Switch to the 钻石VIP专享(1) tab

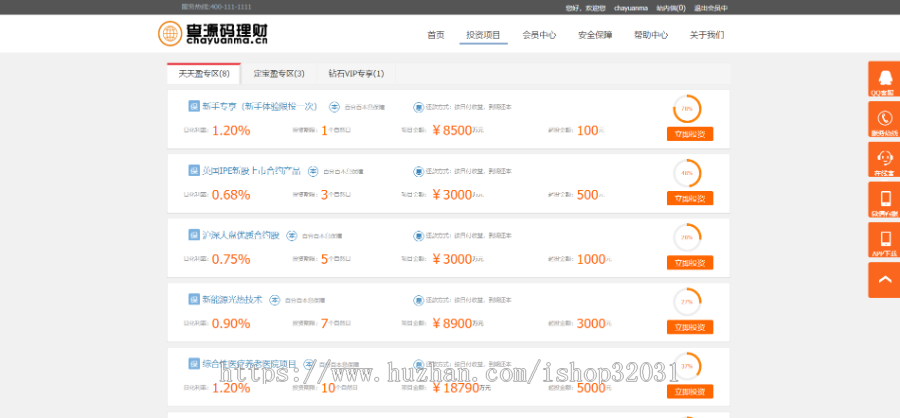click(356, 73)
